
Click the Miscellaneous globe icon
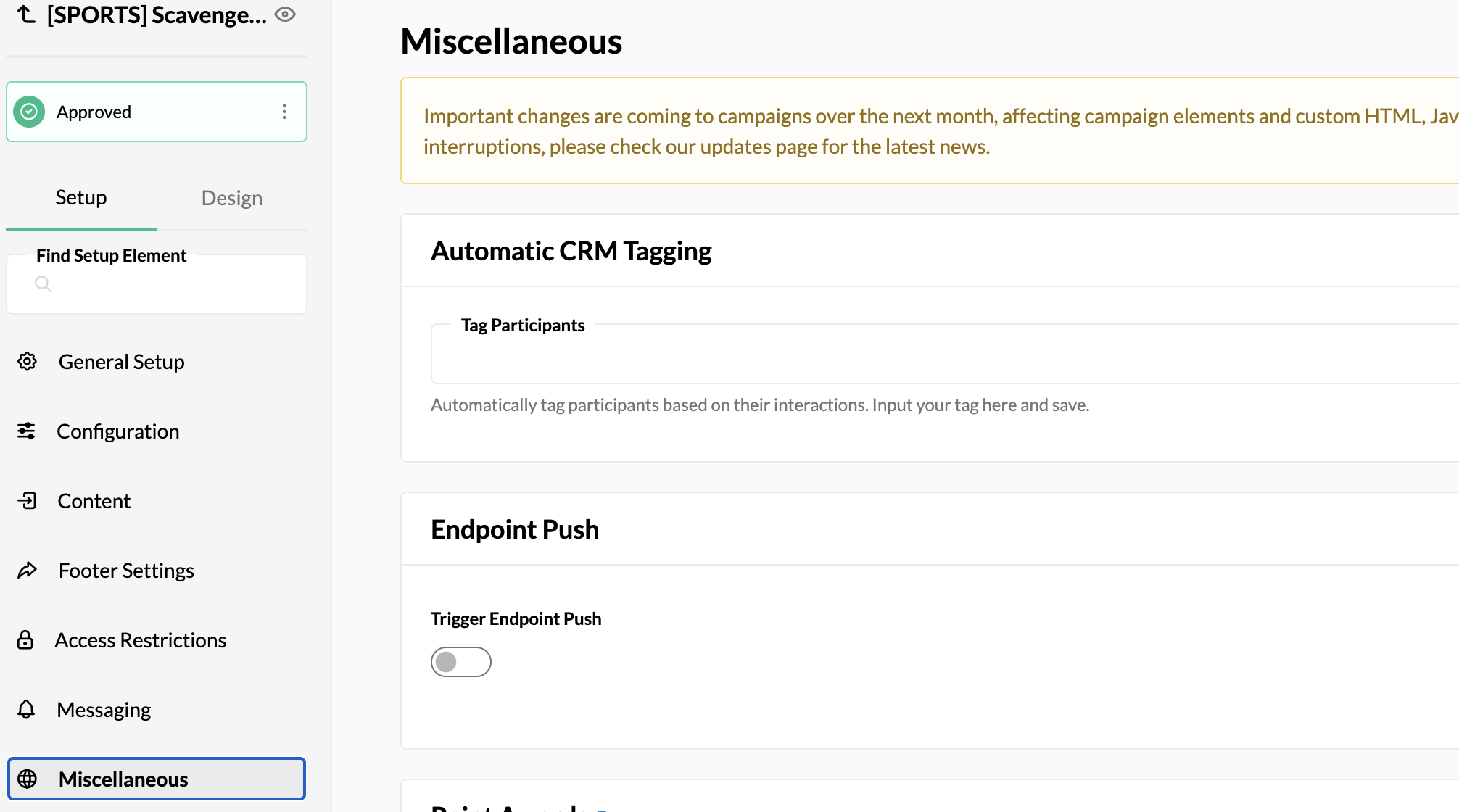[x=27, y=779]
